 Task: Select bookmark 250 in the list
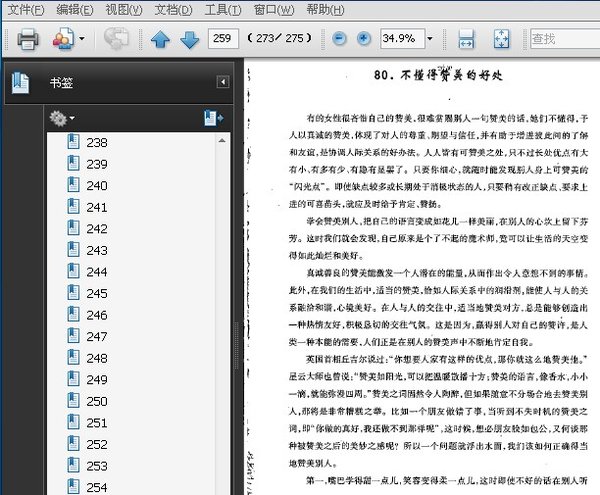[96, 401]
